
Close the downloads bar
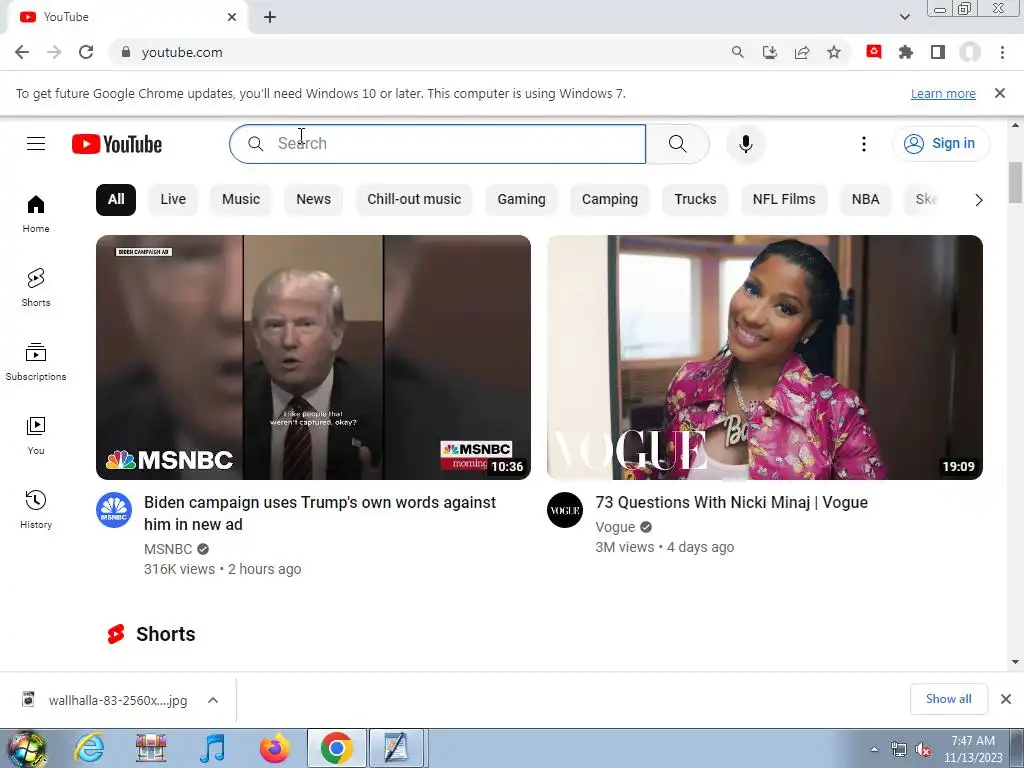tap(1006, 699)
